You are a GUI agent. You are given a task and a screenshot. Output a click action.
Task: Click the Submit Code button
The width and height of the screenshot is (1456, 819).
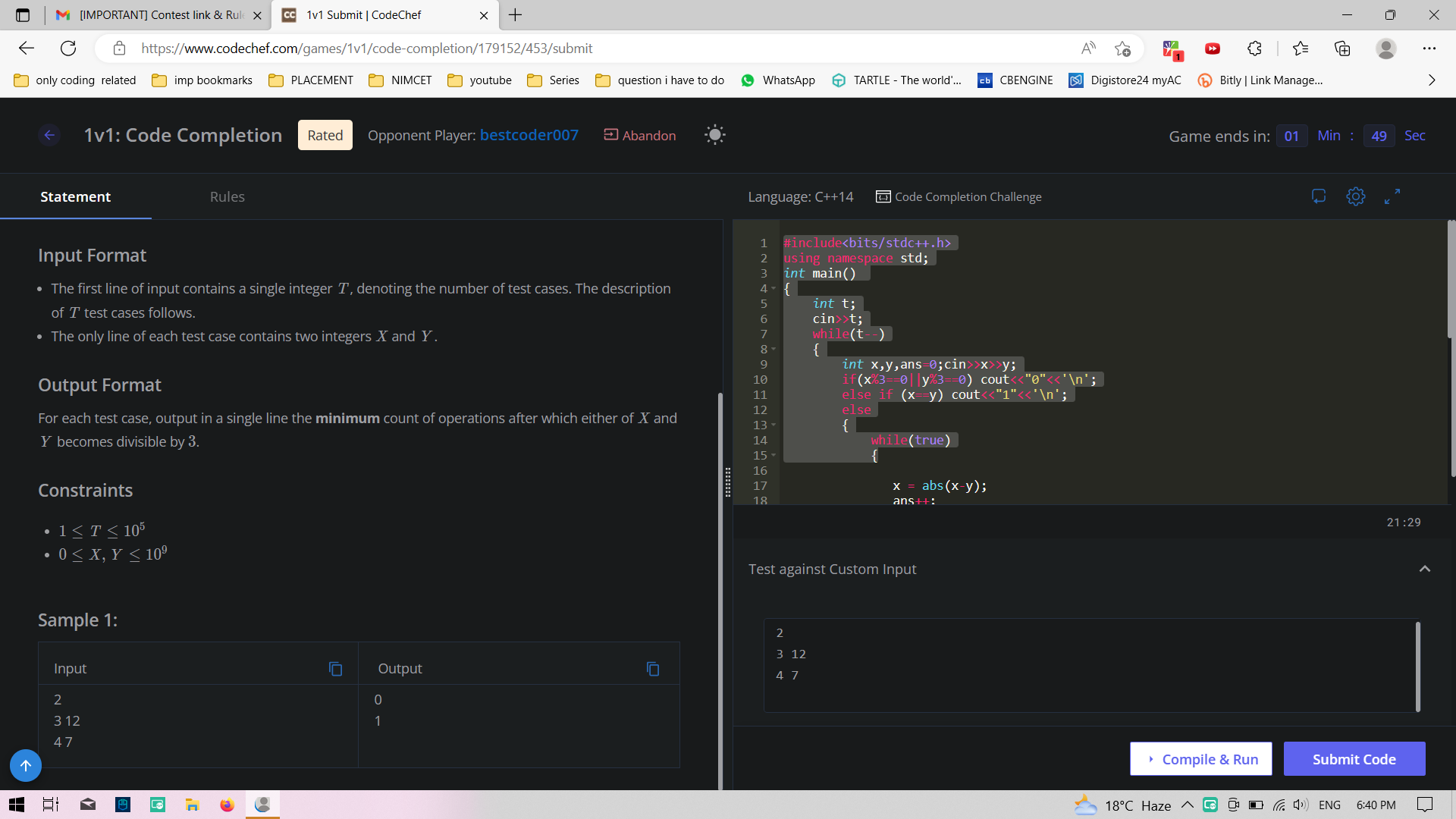pos(1354,759)
